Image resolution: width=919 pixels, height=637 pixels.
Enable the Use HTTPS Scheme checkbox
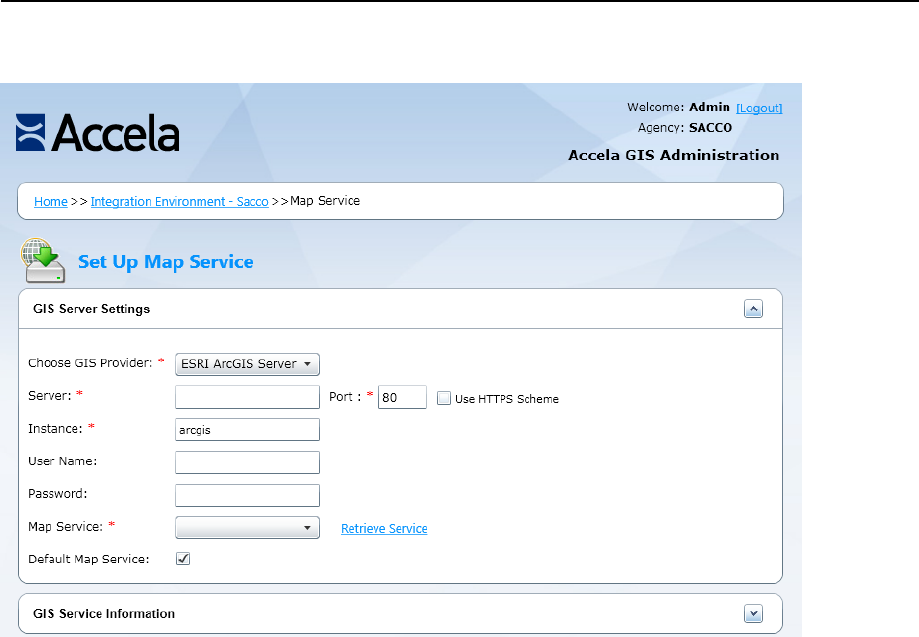[444, 398]
